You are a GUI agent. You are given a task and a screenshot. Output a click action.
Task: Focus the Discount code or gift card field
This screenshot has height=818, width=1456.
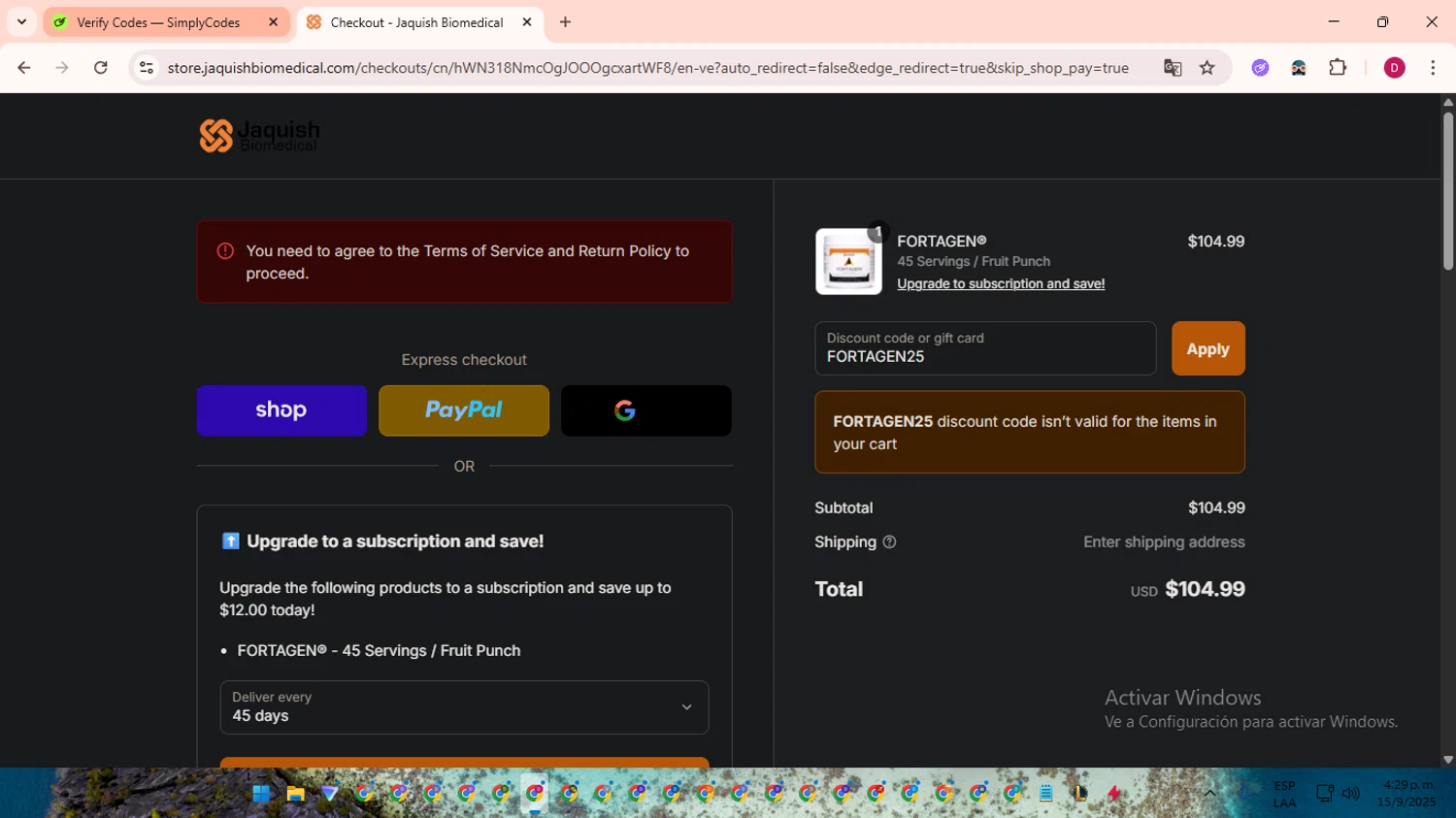pos(985,348)
